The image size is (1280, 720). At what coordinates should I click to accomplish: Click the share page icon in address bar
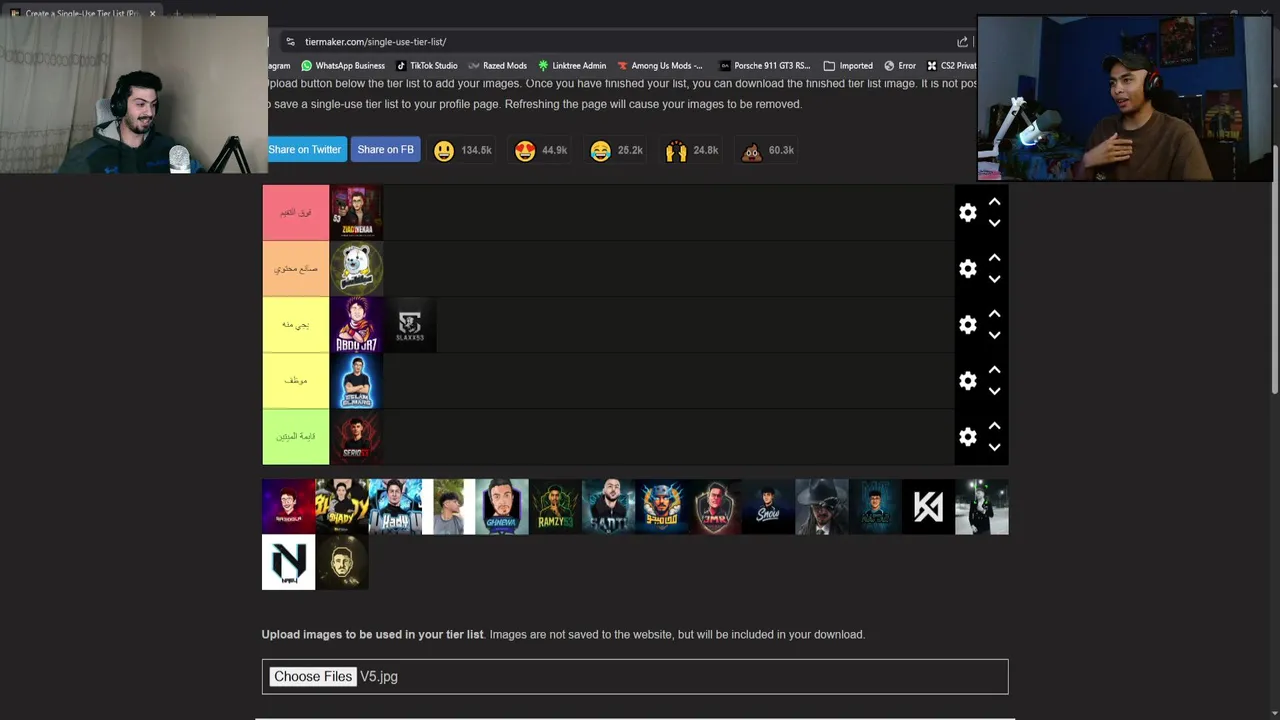point(962,42)
